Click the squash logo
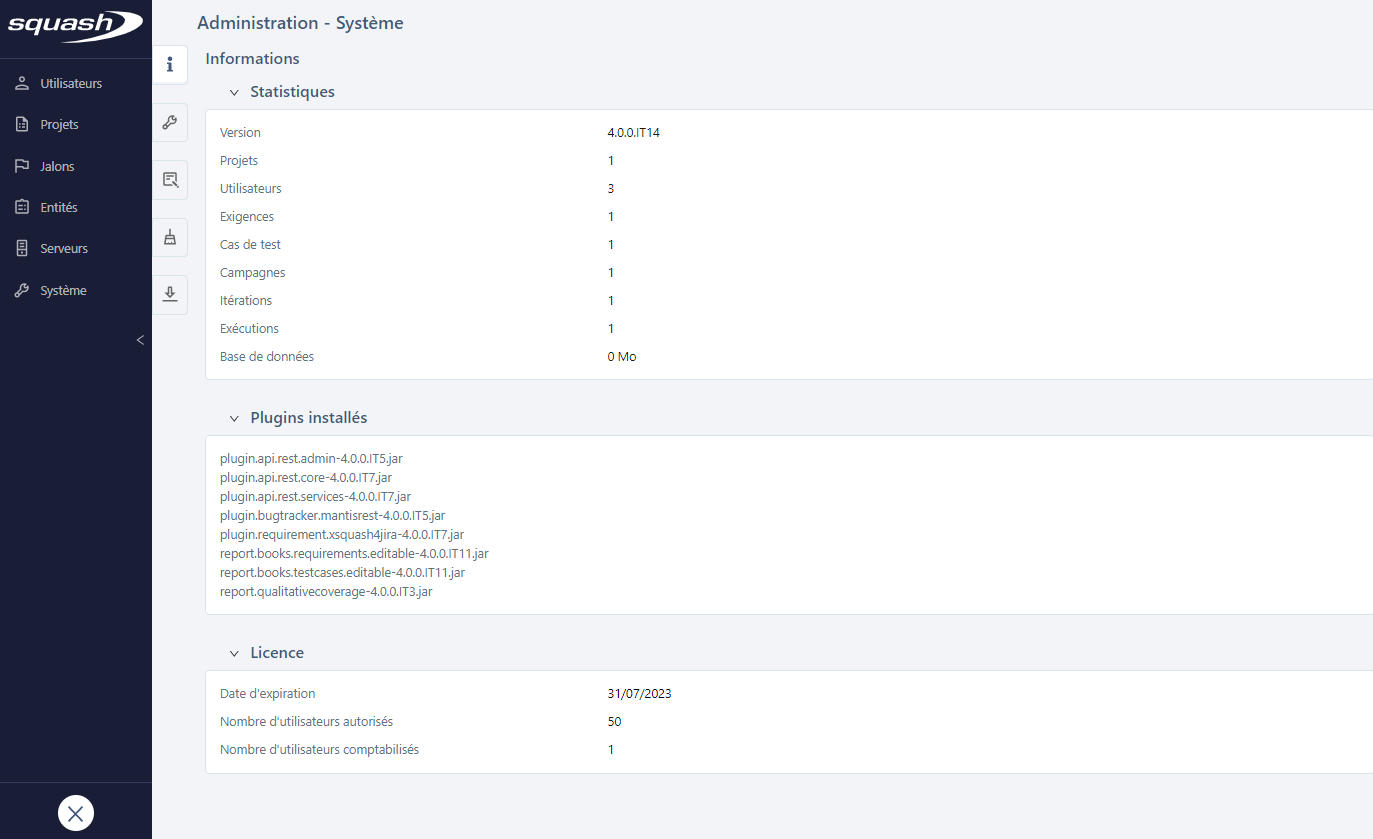Image resolution: width=1373 pixels, height=839 pixels. coord(75,27)
